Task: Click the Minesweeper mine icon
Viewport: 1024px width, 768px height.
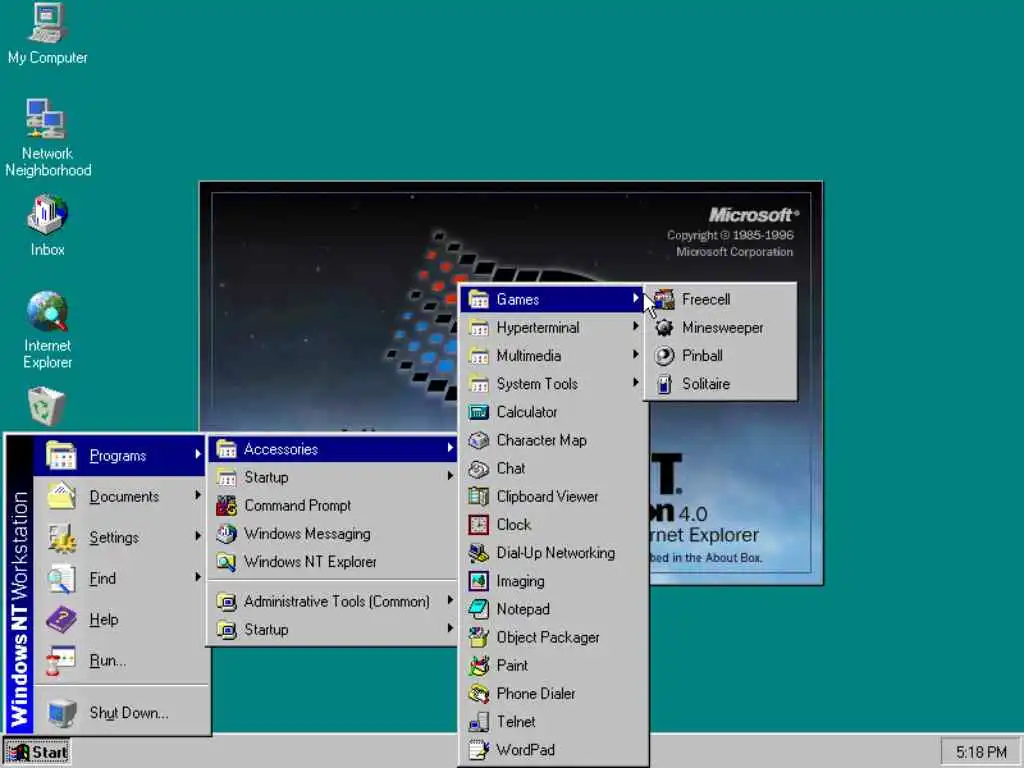Action: 664,327
